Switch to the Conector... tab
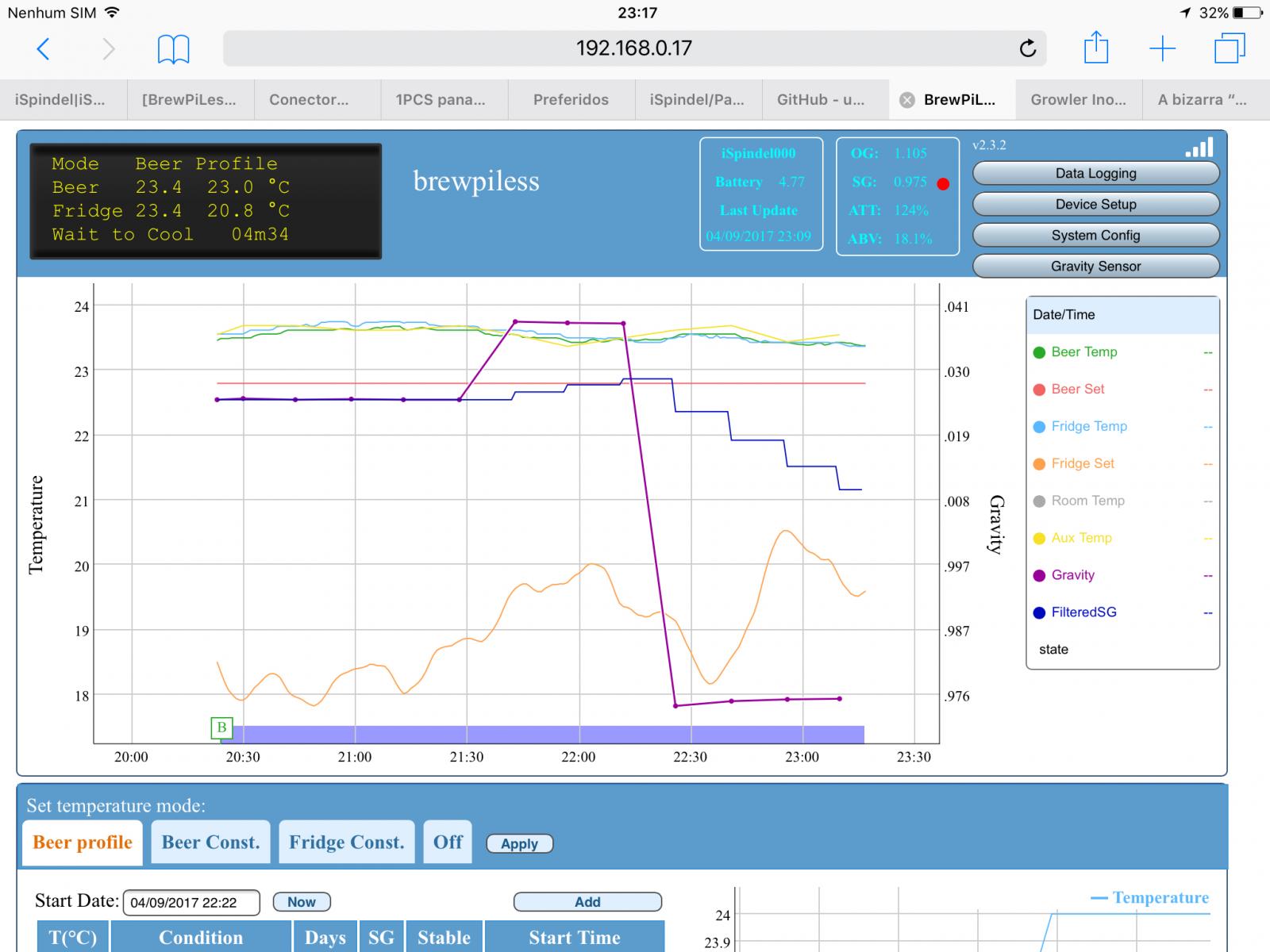1270x952 pixels. click(317, 100)
